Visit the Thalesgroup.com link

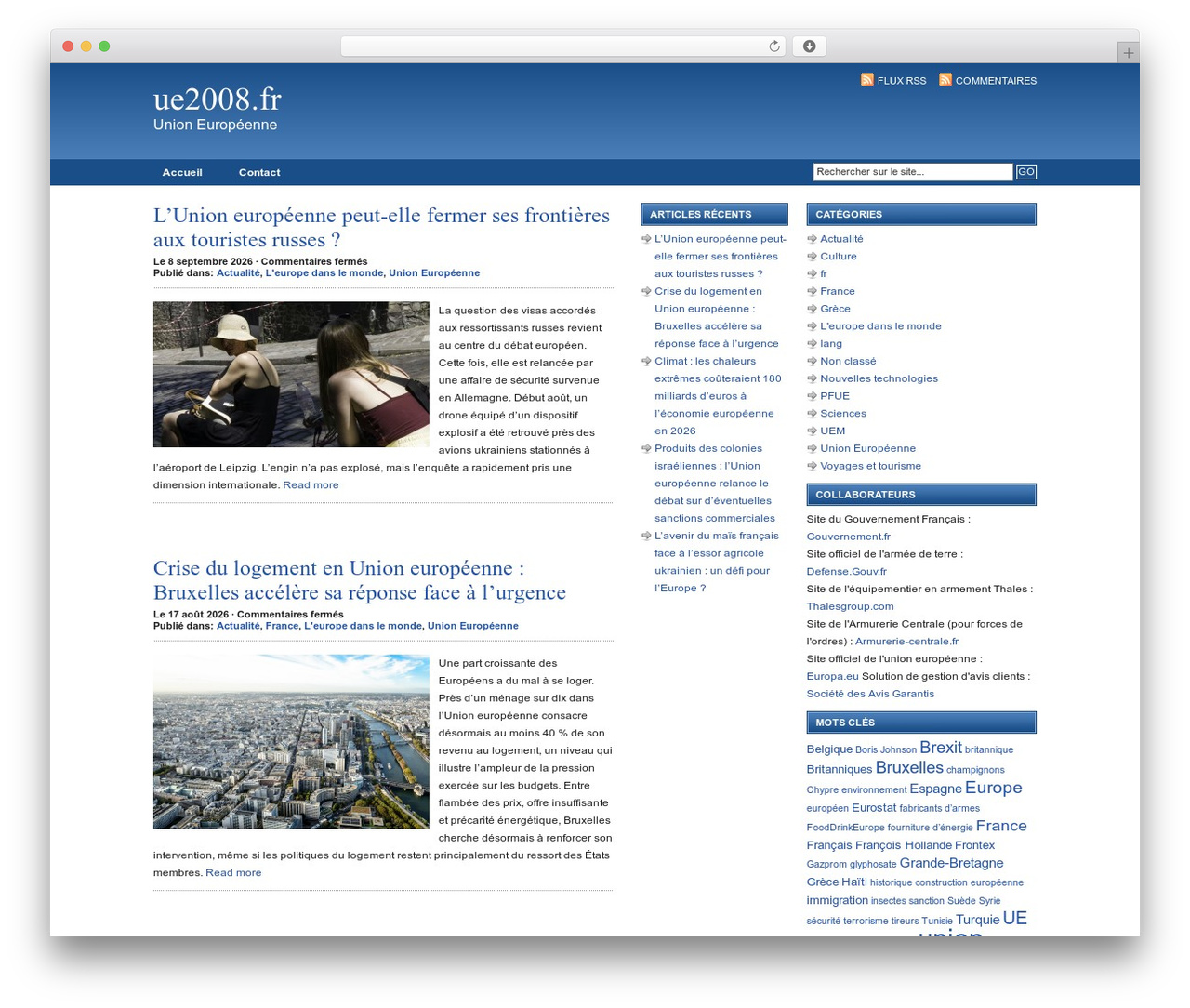tap(850, 606)
